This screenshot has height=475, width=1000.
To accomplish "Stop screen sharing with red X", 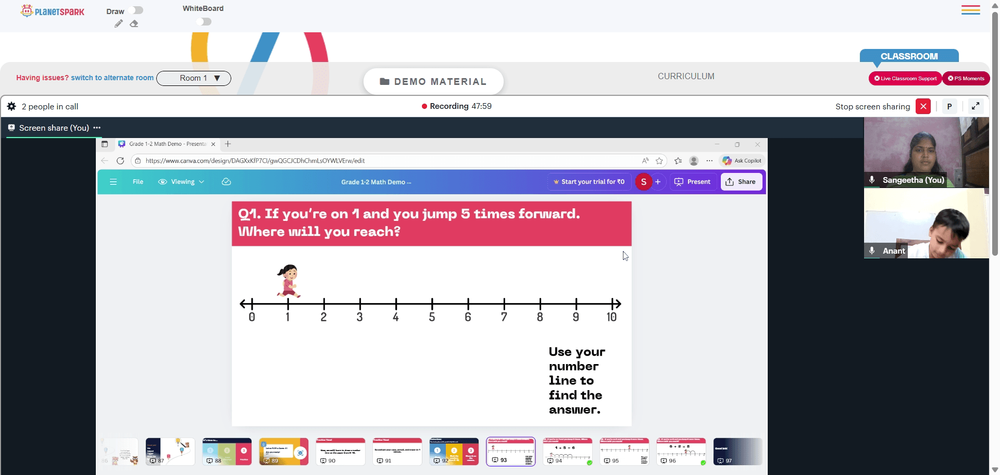I will 923,106.
